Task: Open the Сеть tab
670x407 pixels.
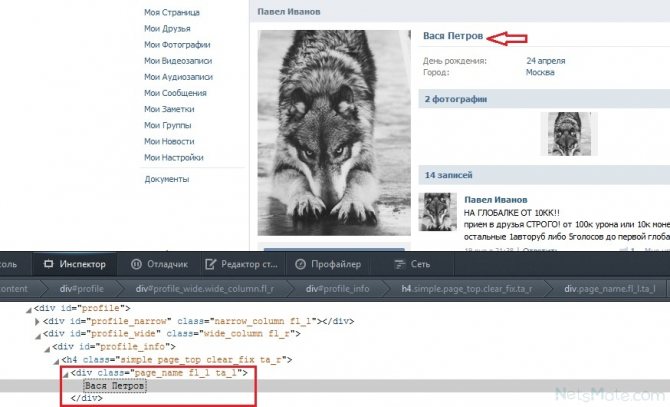Action: (411, 264)
